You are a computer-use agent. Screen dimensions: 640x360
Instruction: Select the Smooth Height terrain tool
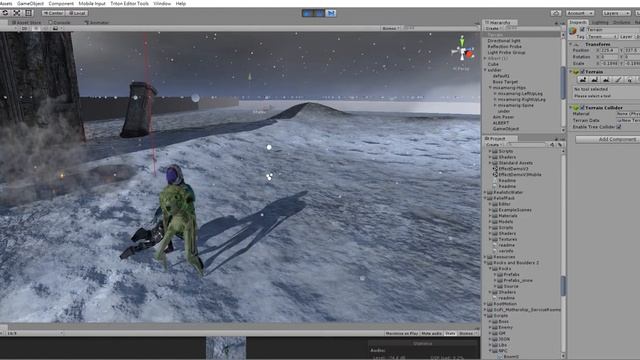pos(606,80)
